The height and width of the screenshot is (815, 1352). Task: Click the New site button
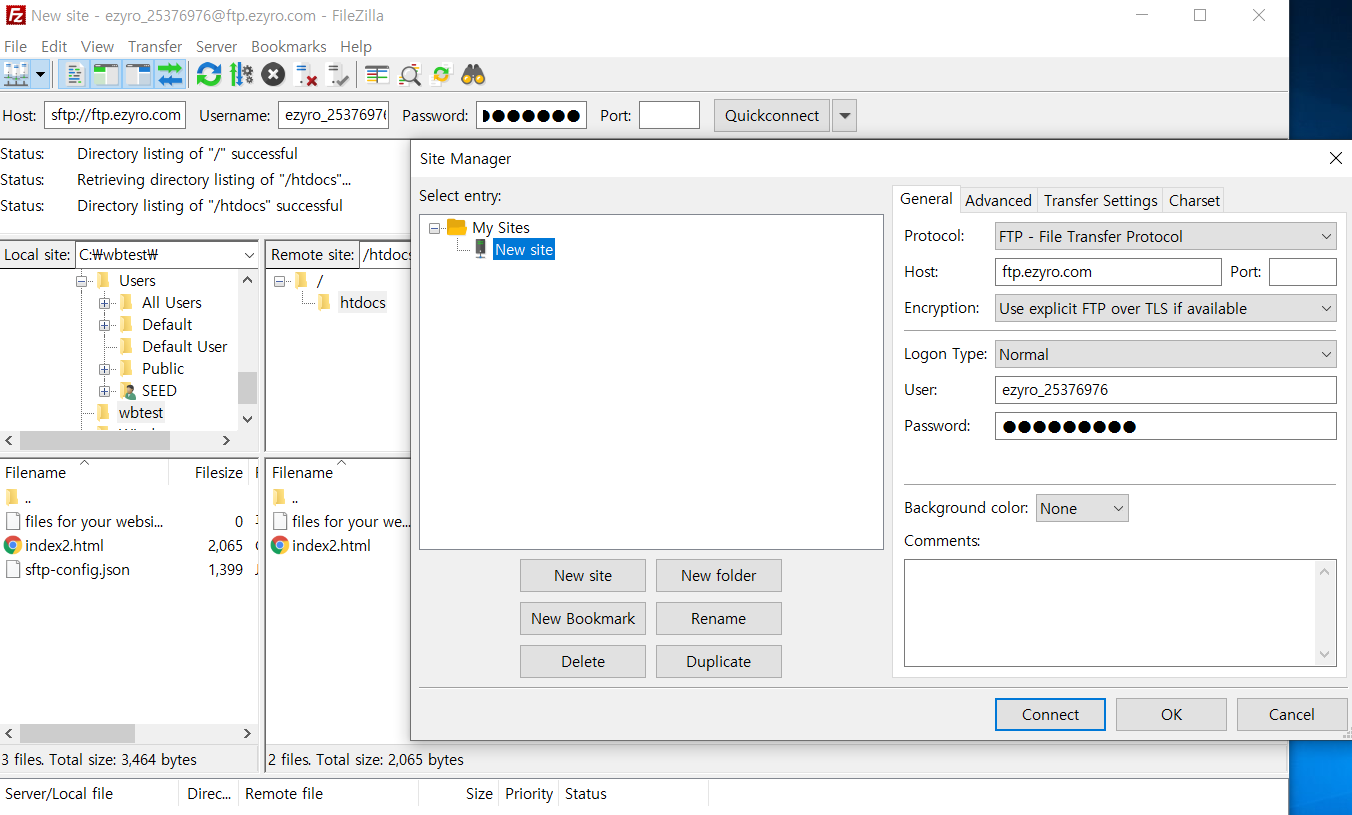583,575
